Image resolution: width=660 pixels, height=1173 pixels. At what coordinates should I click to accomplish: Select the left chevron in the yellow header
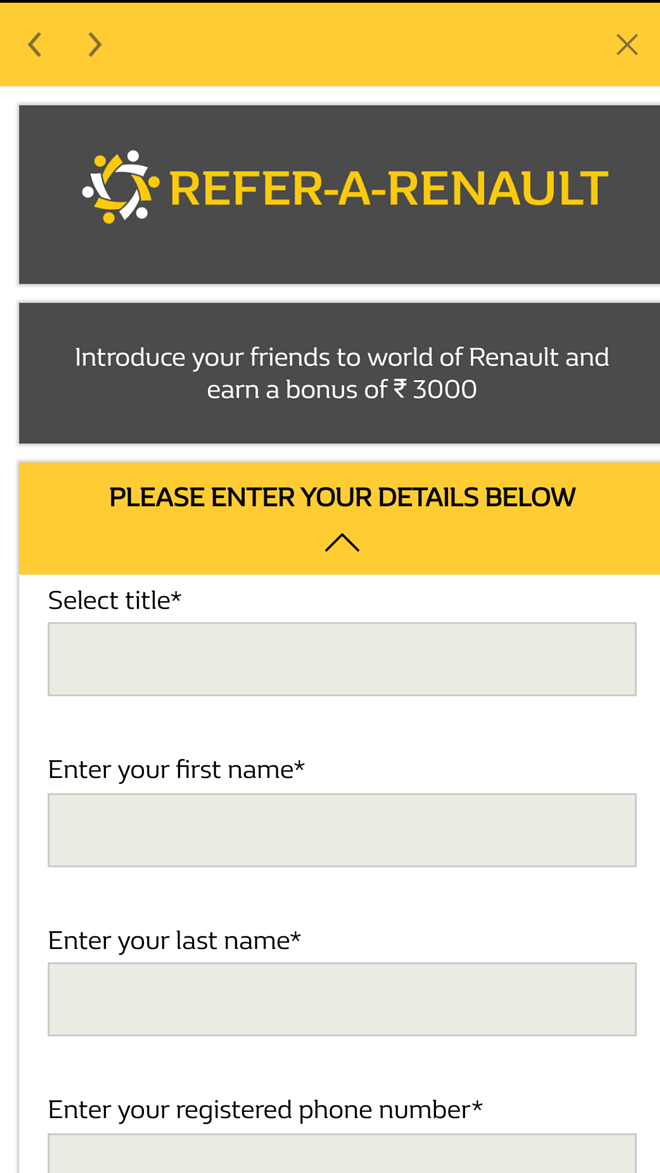tap(33, 43)
